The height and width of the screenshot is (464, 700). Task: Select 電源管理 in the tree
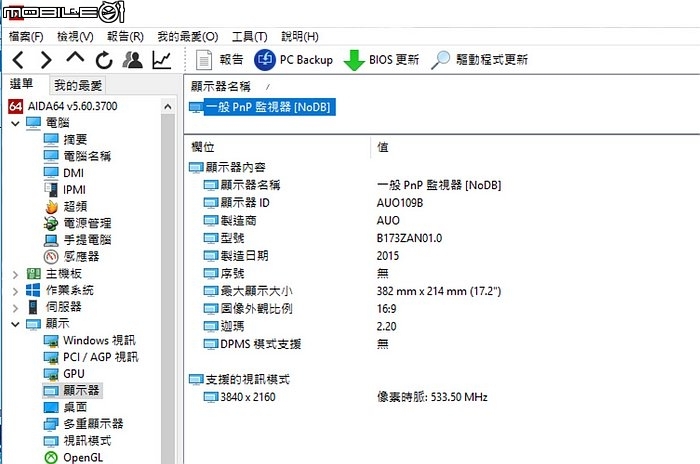click(77, 223)
